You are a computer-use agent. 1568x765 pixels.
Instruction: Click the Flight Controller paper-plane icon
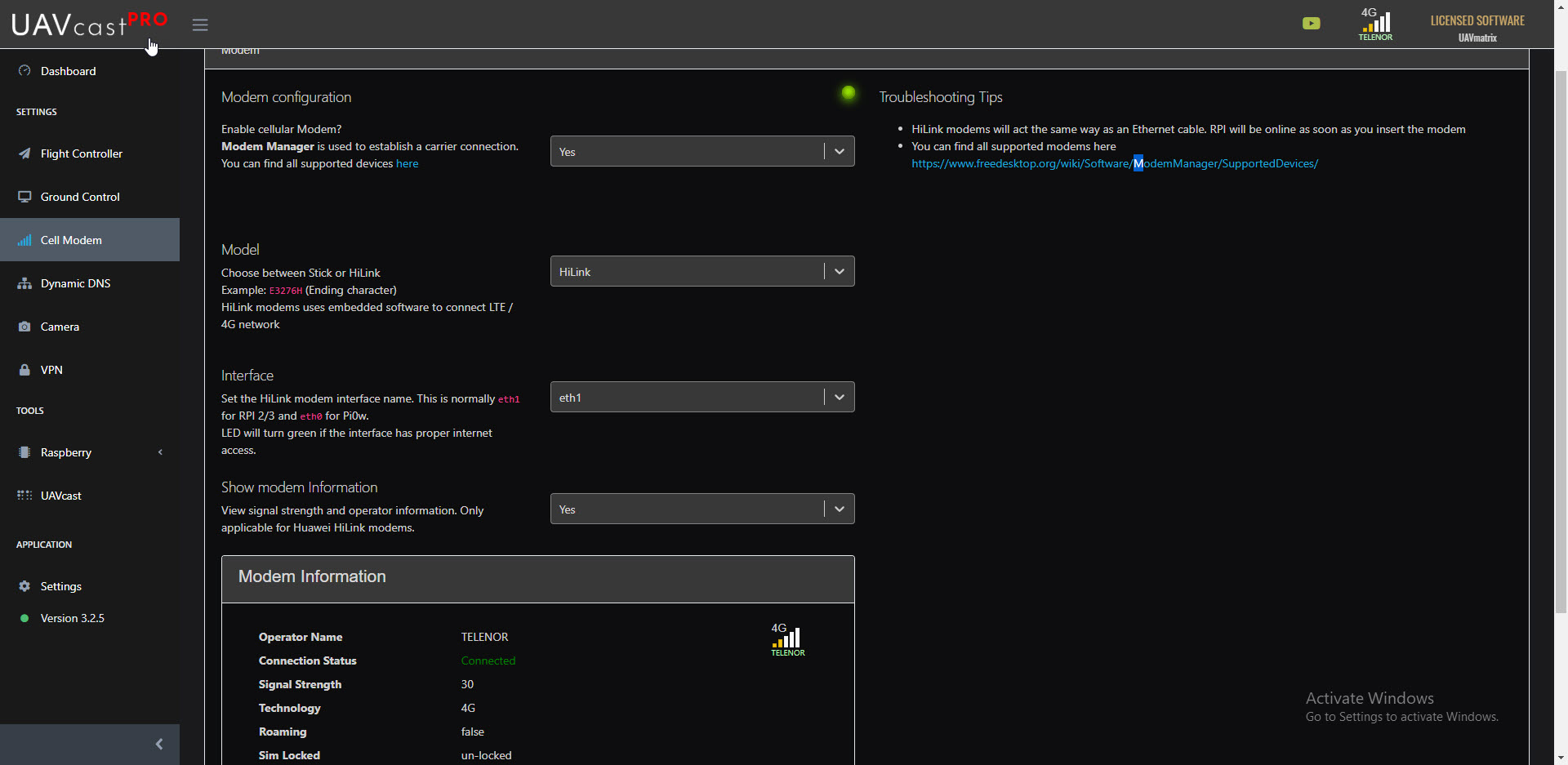24,153
